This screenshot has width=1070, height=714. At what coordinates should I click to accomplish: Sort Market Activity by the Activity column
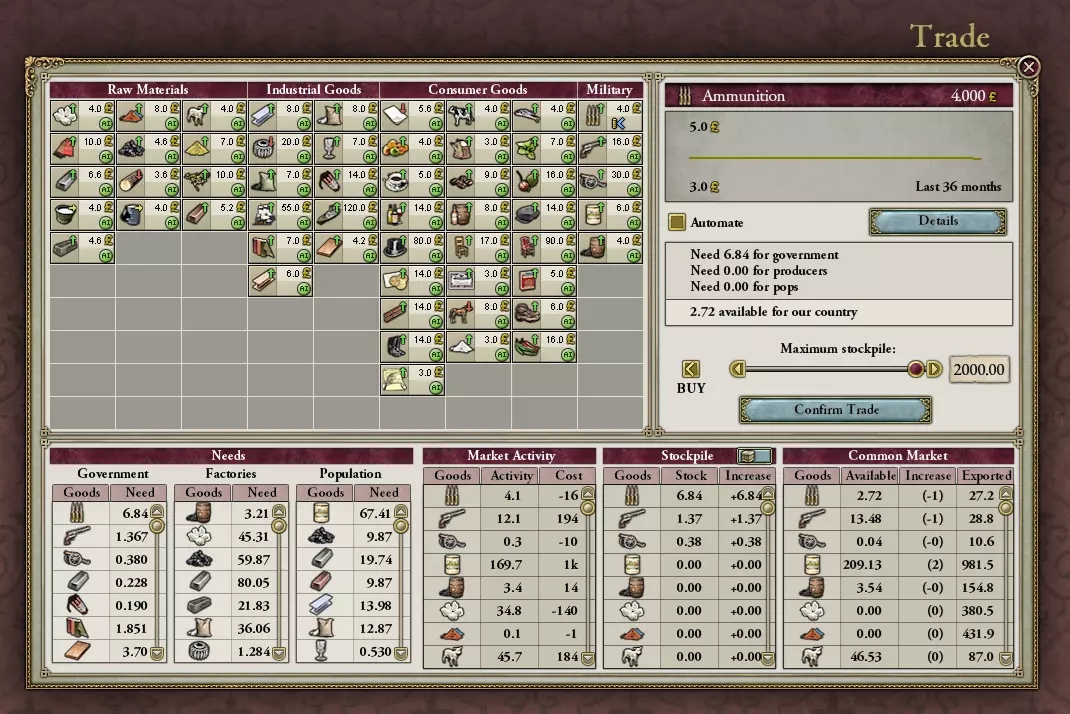tap(512, 475)
